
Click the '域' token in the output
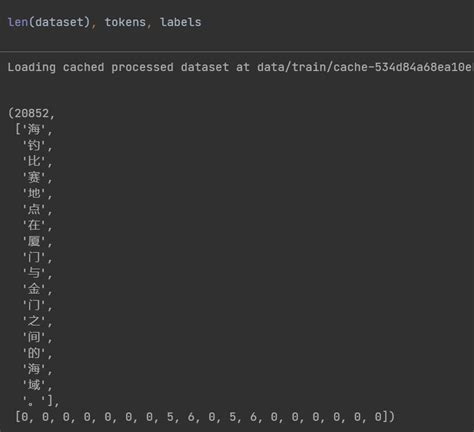point(34,385)
